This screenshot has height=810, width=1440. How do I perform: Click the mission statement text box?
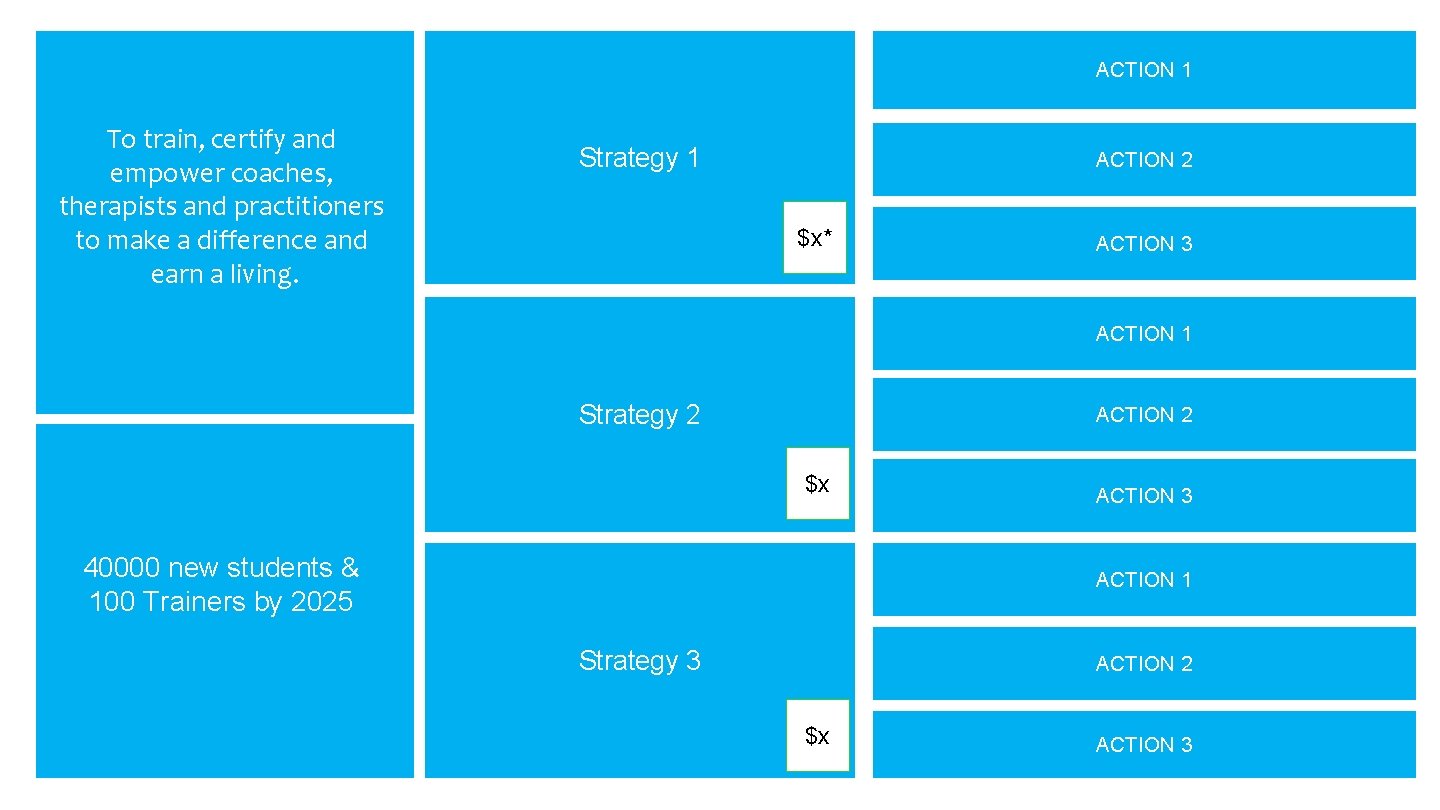(224, 222)
